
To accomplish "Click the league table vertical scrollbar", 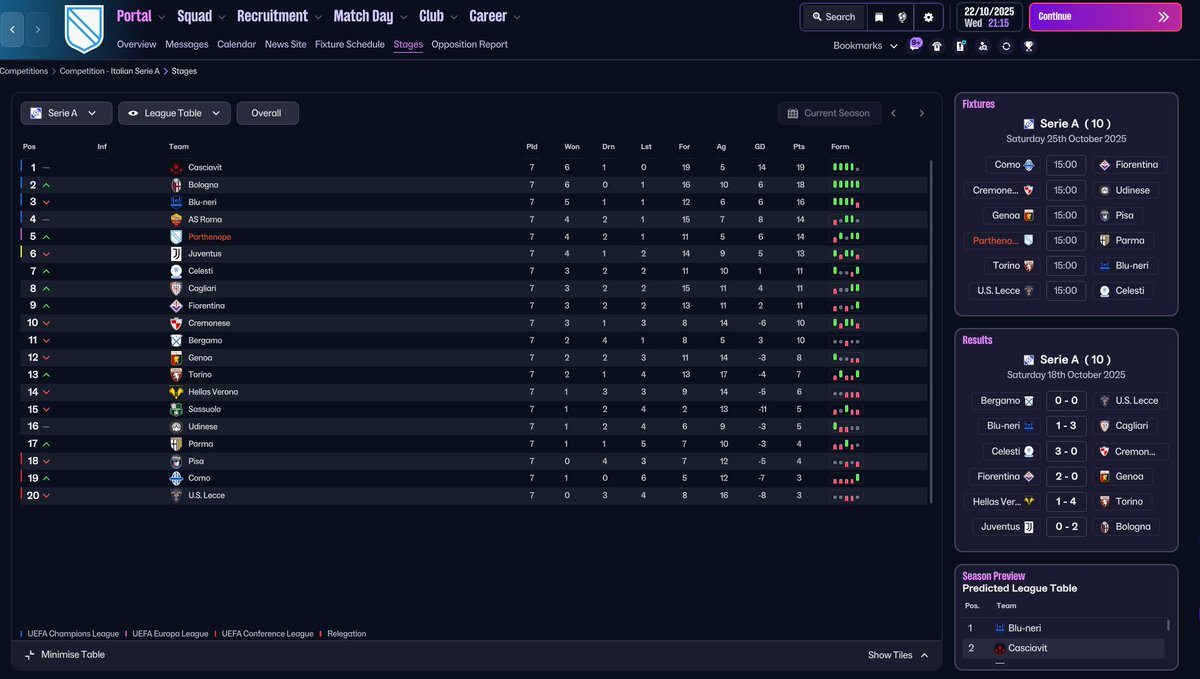I will tap(931, 330).
